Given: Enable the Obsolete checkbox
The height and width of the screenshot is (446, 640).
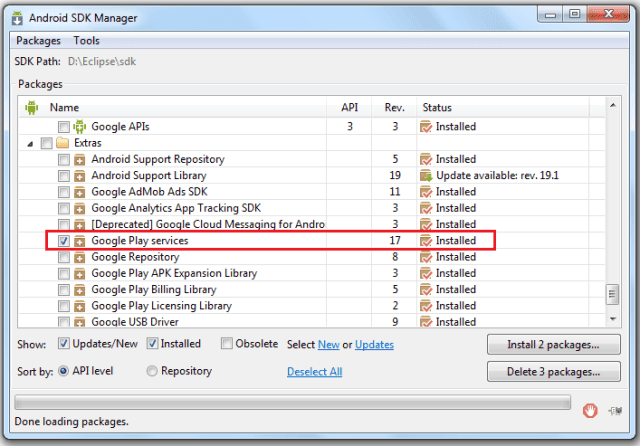Looking at the screenshot, I should 226,344.
